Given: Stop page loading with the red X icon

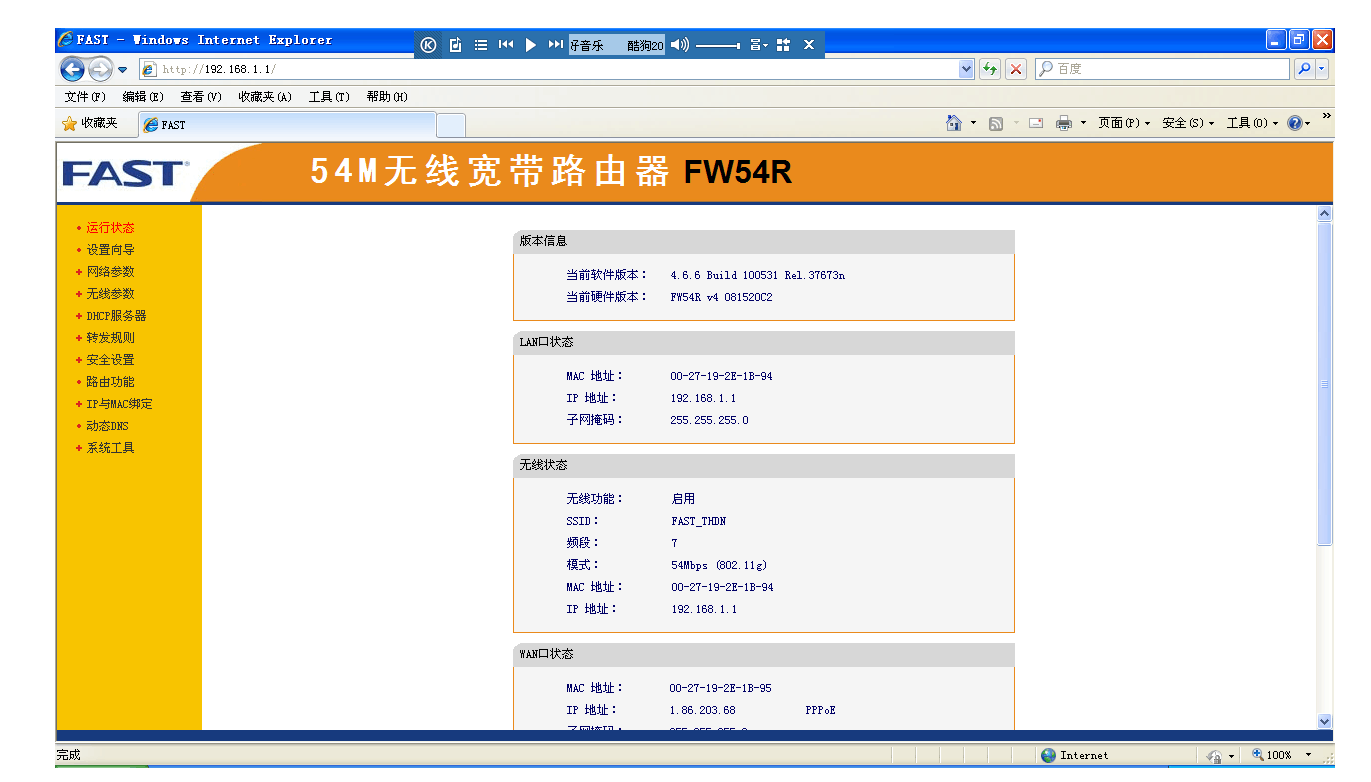Looking at the screenshot, I should (x=1015, y=68).
